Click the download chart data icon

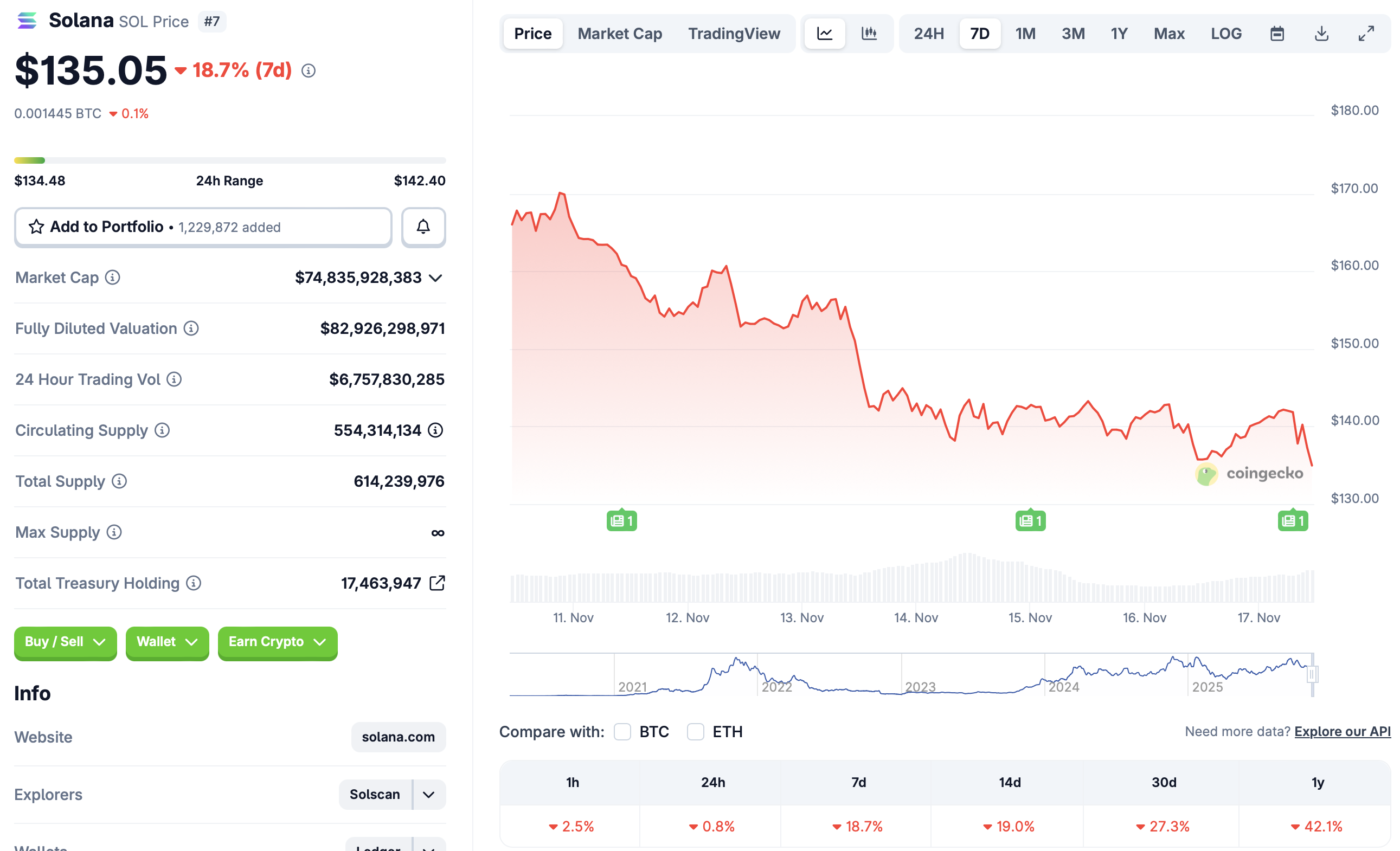pos(1321,34)
